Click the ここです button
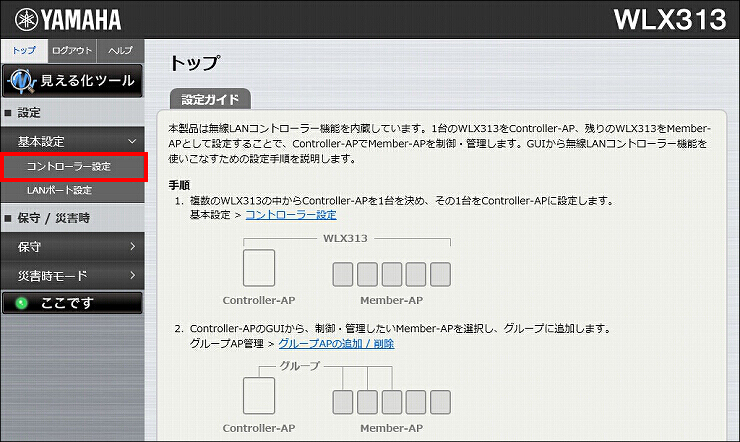Screen dimensions: 740x442 tap(73, 303)
